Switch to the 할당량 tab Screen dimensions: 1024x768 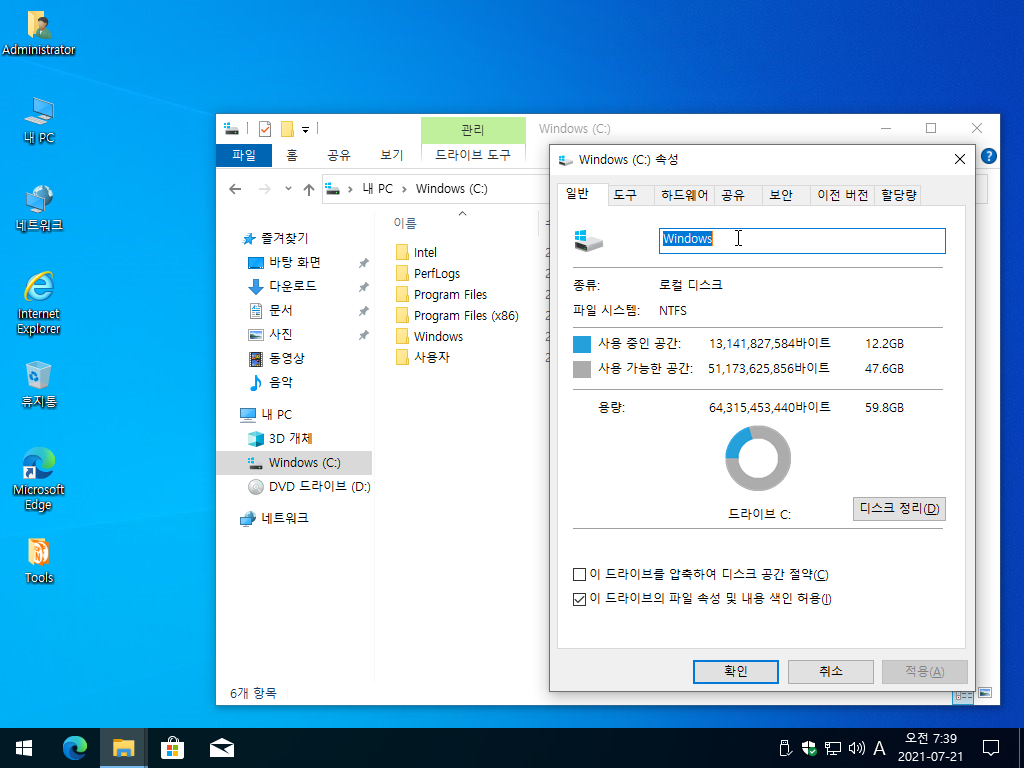click(899, 195)
